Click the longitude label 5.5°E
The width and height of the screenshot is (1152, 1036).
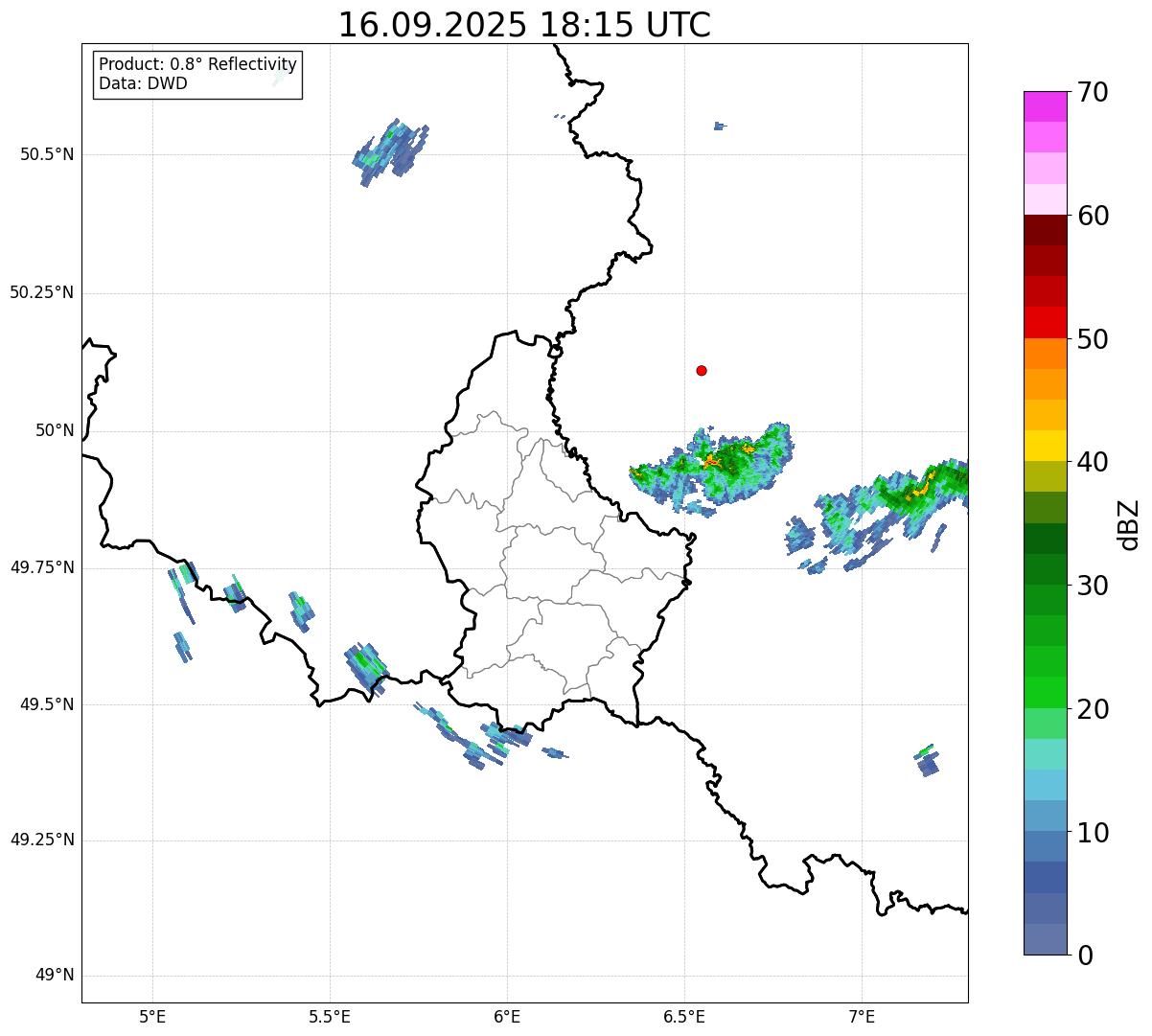330,1016
